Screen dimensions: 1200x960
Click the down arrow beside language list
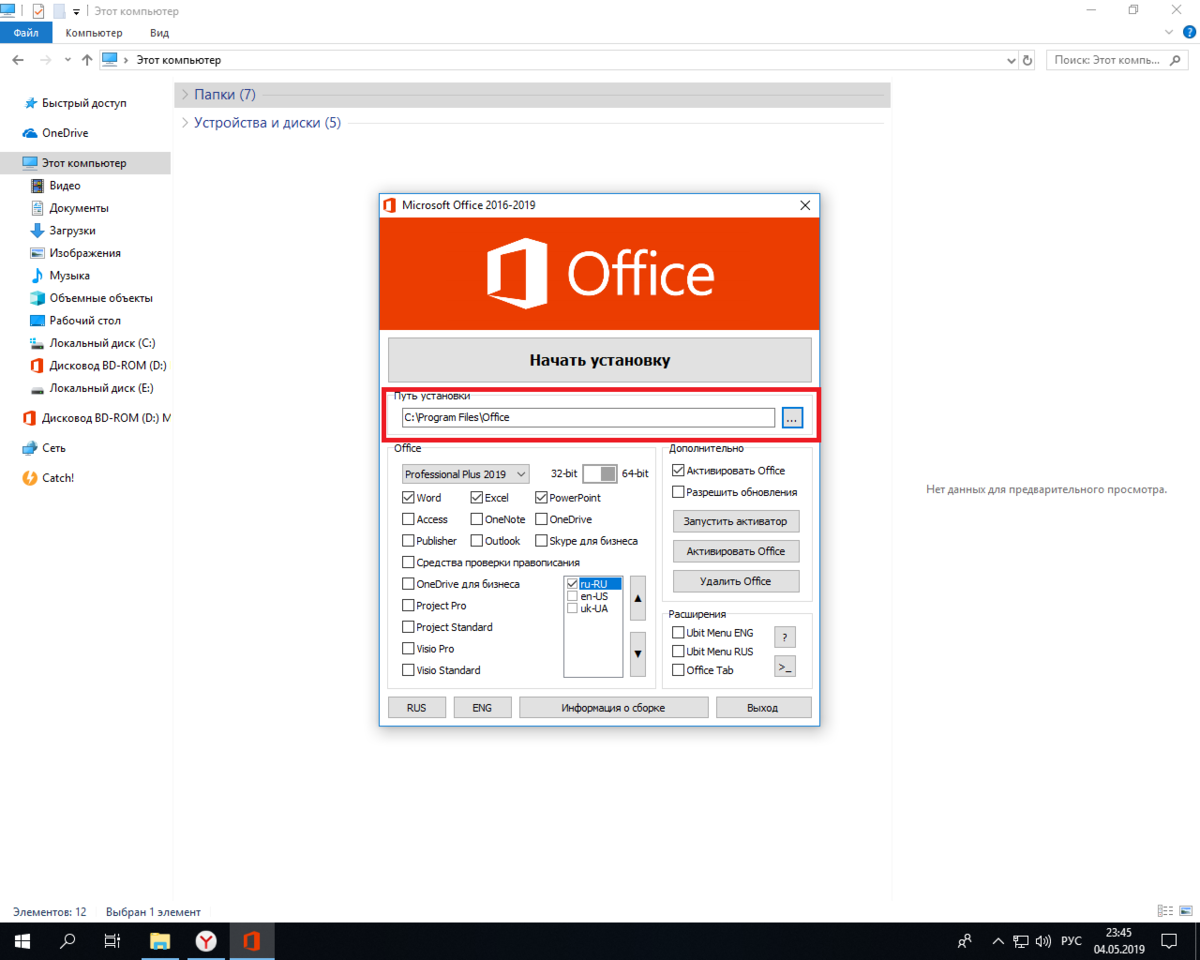coord(638,654)
